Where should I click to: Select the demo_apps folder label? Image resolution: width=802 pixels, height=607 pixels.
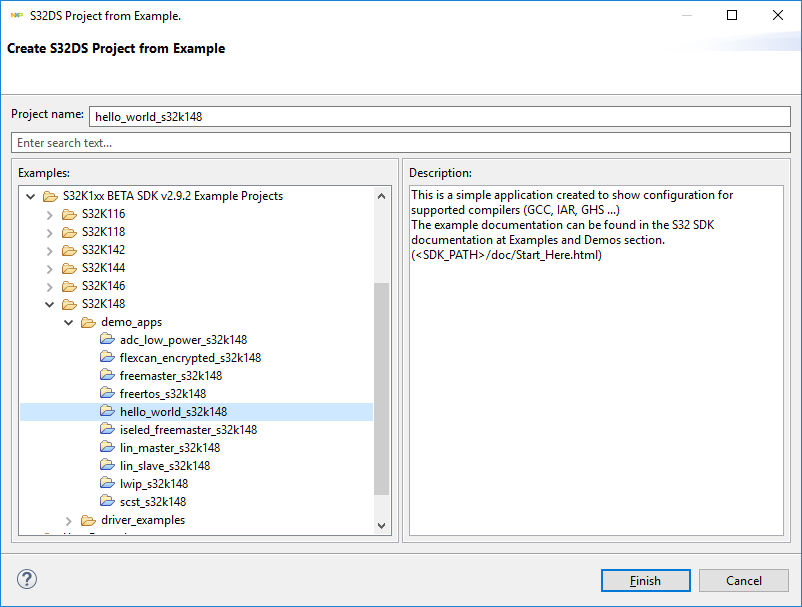[x=131, y=322]
